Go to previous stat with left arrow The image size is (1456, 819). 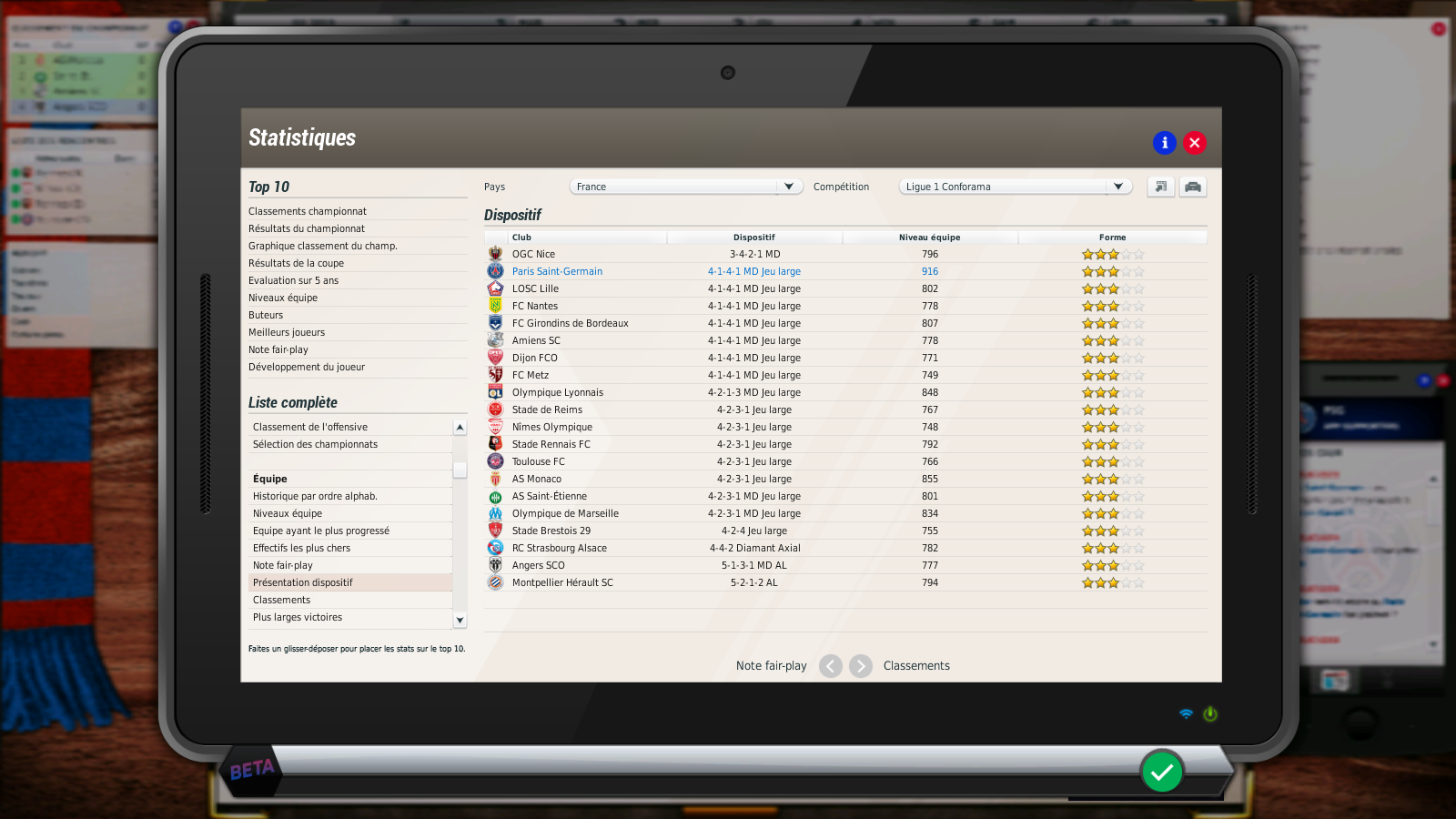[x=831, y=666]
